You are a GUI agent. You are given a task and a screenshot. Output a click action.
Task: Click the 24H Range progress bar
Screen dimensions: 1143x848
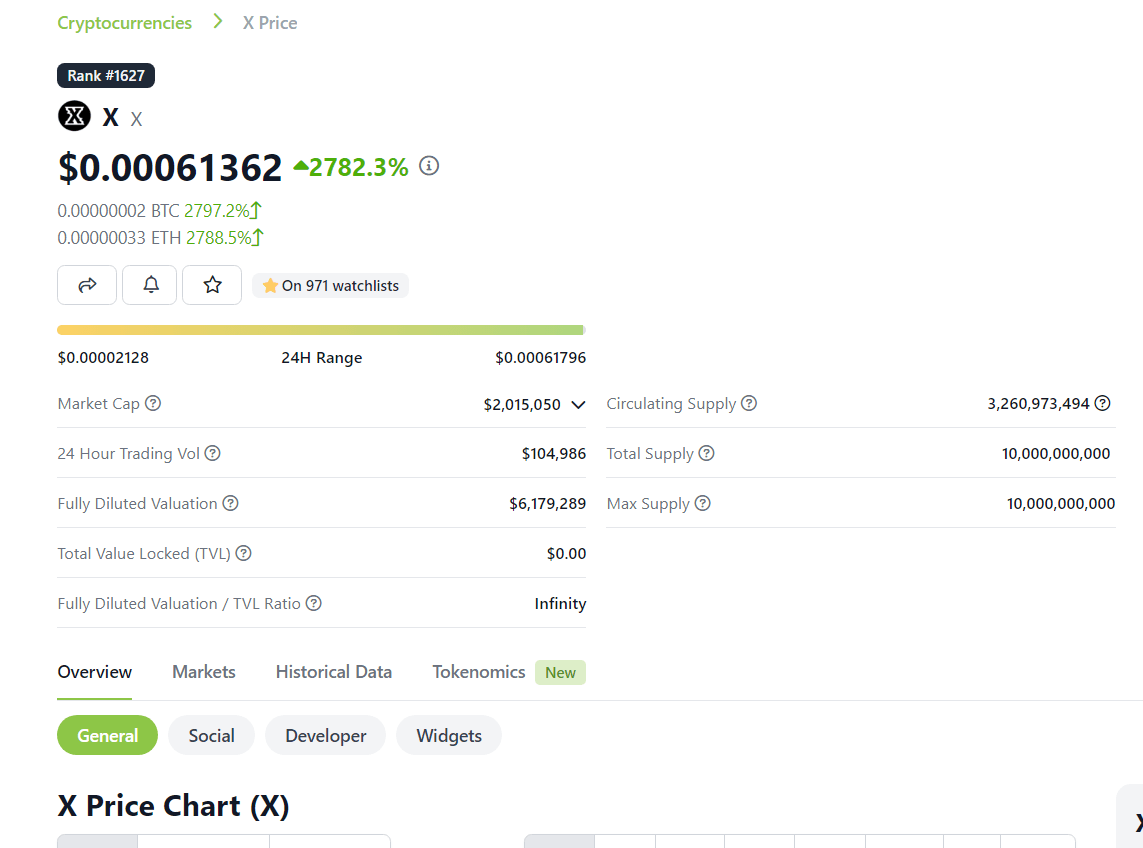click(x=321, y=330)
